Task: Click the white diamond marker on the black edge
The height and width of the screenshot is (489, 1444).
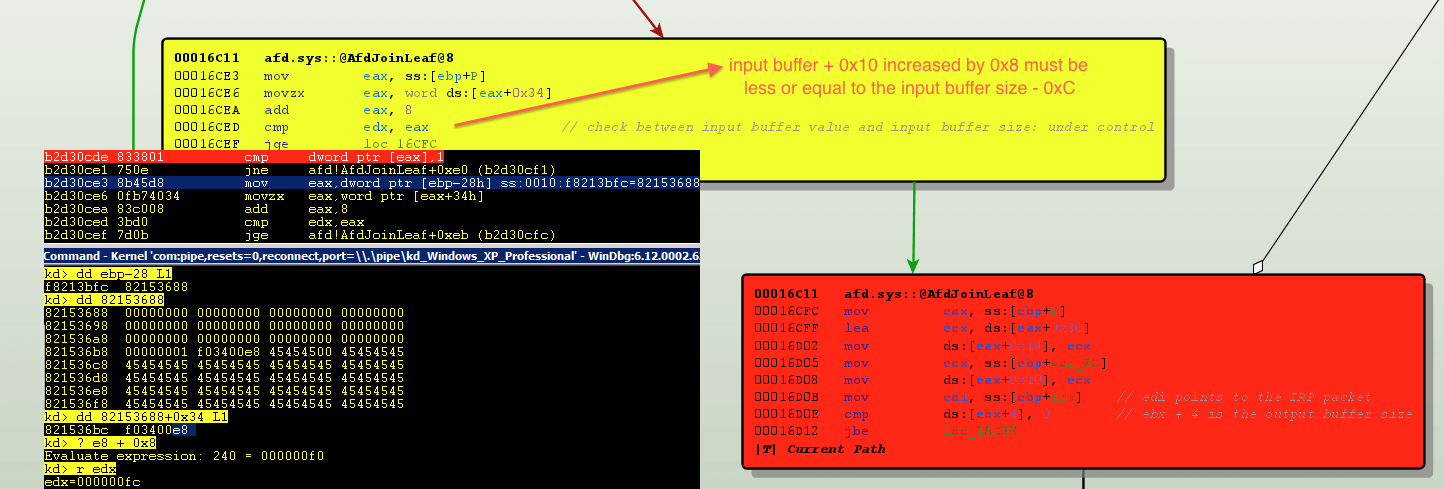Action: pyautogui.click(x=1258, y=267)
